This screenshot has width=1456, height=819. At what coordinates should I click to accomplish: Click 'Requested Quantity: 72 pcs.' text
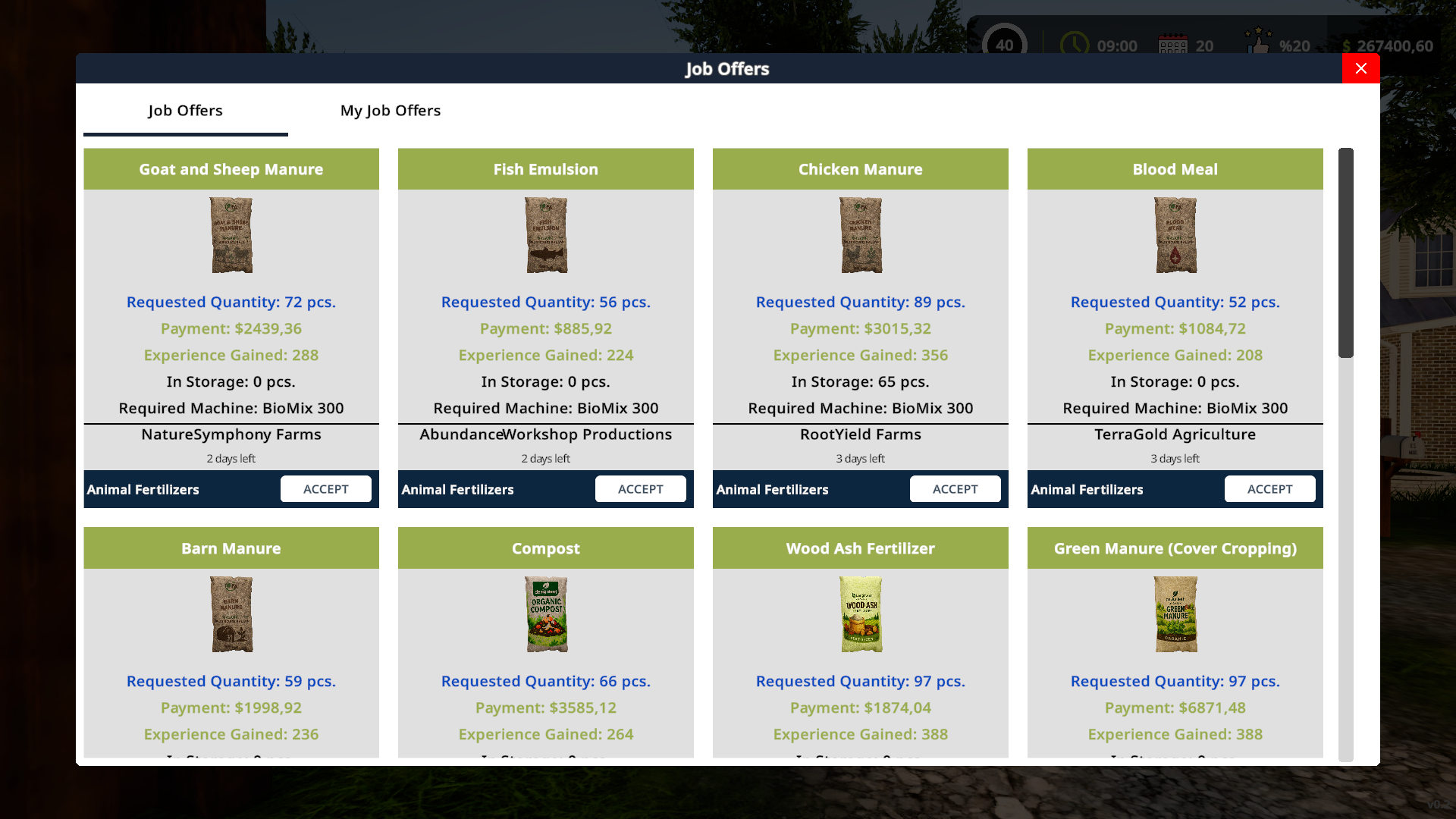231,302
